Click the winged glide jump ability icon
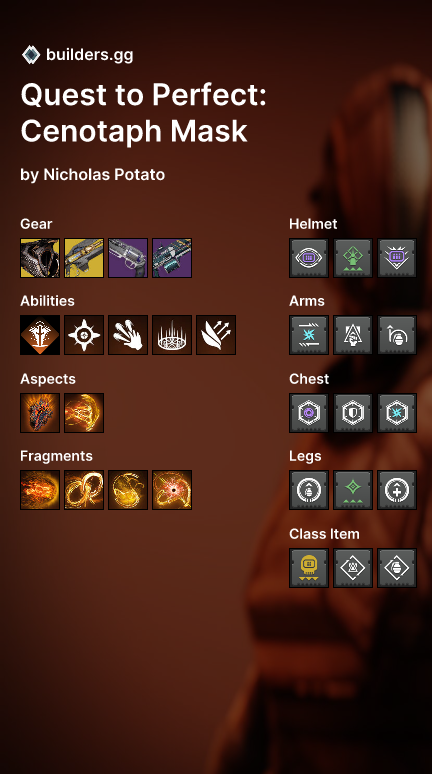432x774 pixels. tap(216, 335)
